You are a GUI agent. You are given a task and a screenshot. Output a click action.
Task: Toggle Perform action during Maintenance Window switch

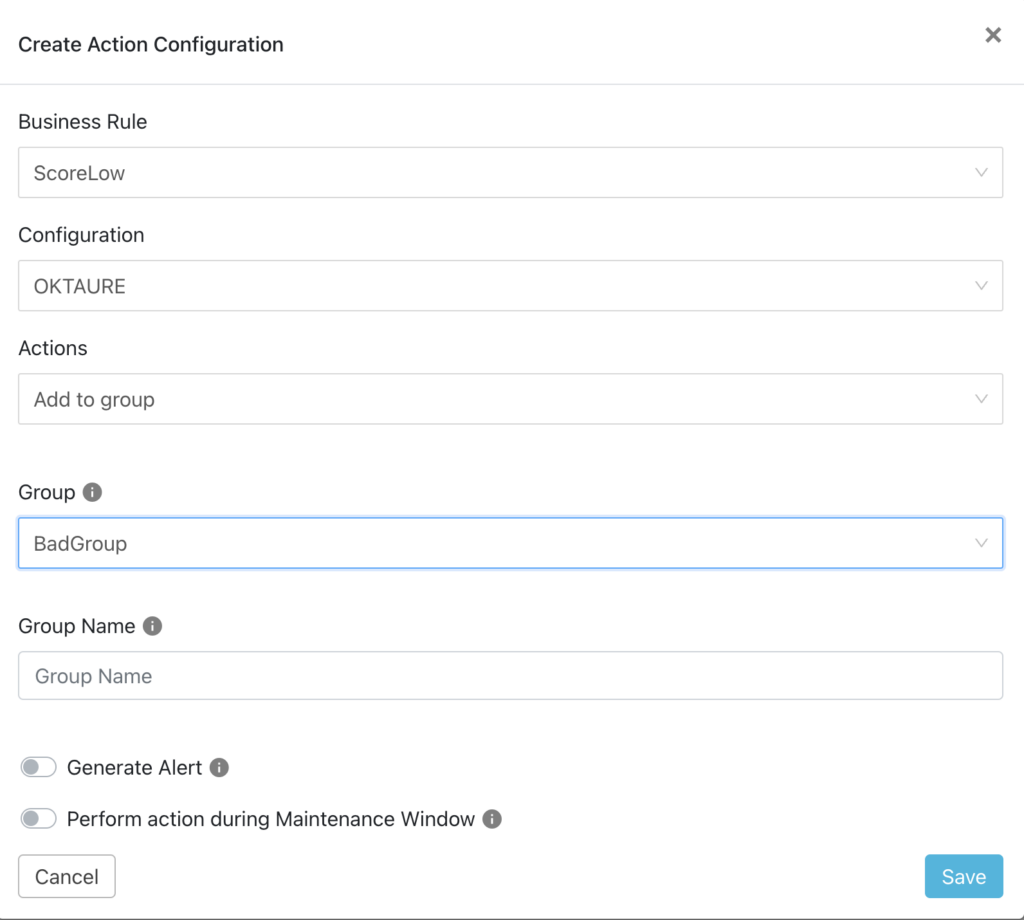(39, 819)
